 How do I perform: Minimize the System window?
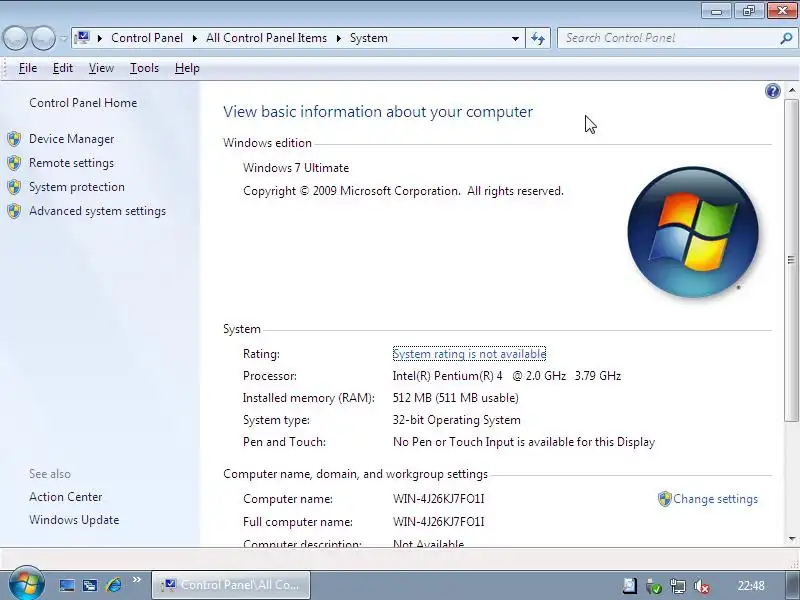tap(716, 11)
